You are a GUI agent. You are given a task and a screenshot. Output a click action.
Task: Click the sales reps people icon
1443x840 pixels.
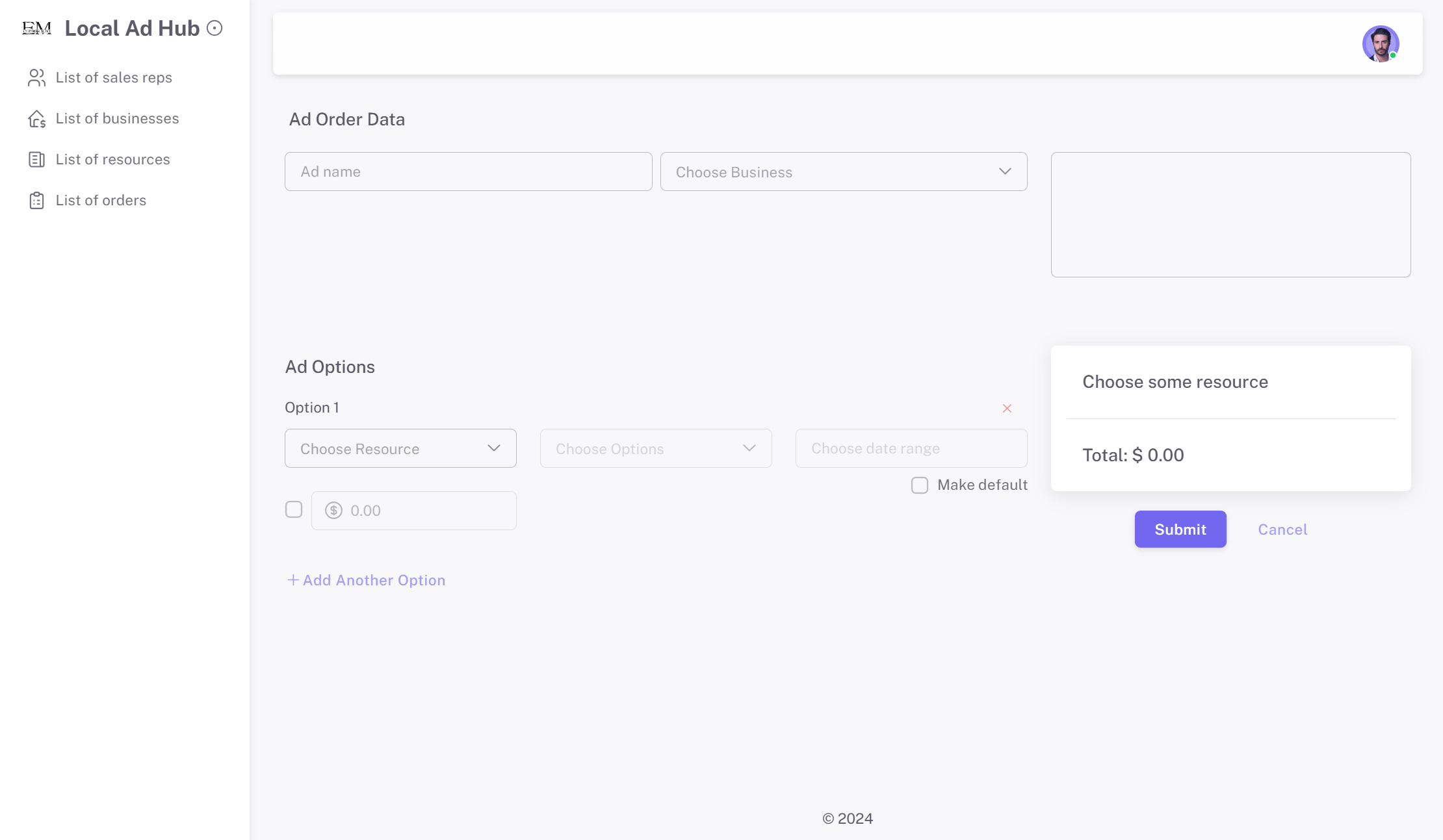pyautogui.click(x=37, y=77)
